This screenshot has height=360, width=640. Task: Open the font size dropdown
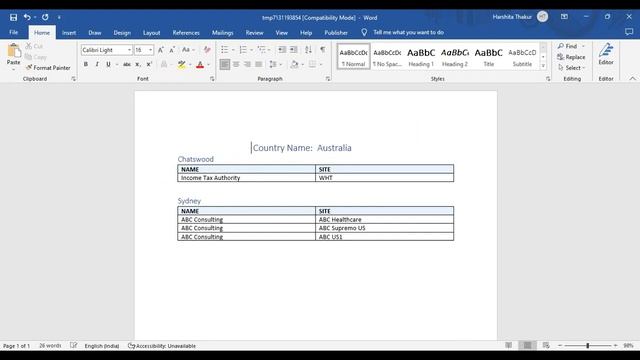pos(151,50)
